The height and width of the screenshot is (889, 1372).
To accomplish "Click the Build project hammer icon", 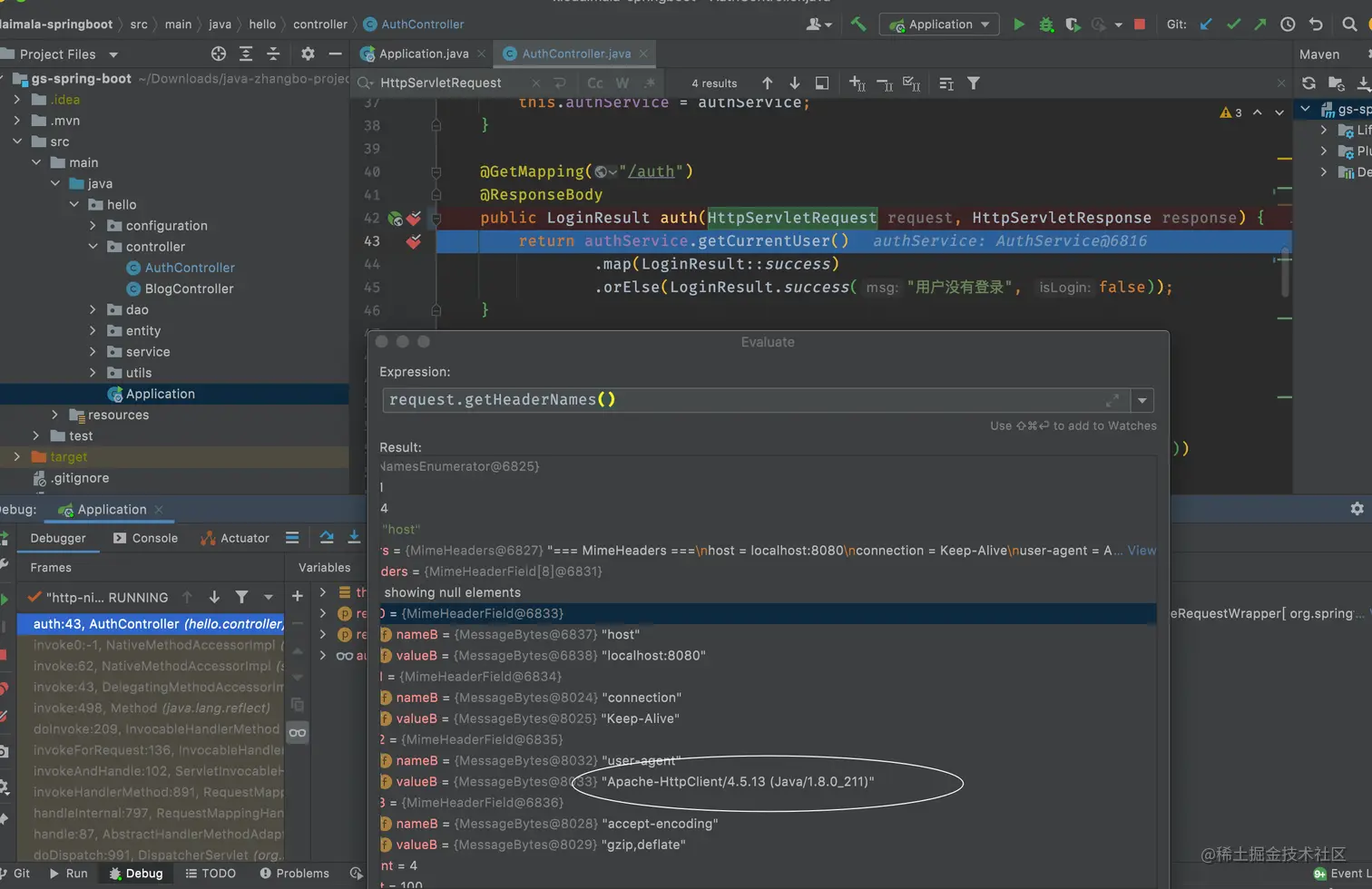I will click(x=857, y=24).
